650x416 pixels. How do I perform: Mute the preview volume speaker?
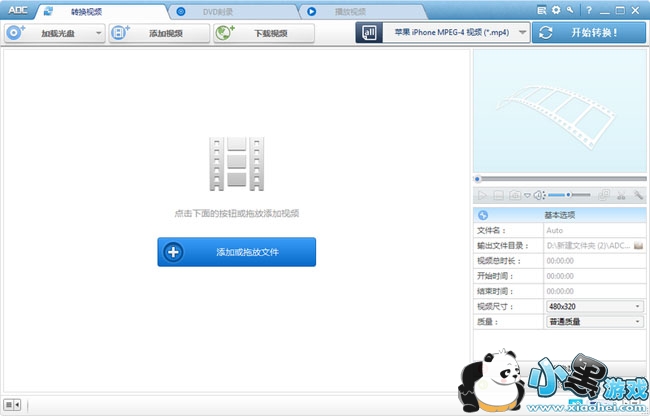click(x=539, y=195)
